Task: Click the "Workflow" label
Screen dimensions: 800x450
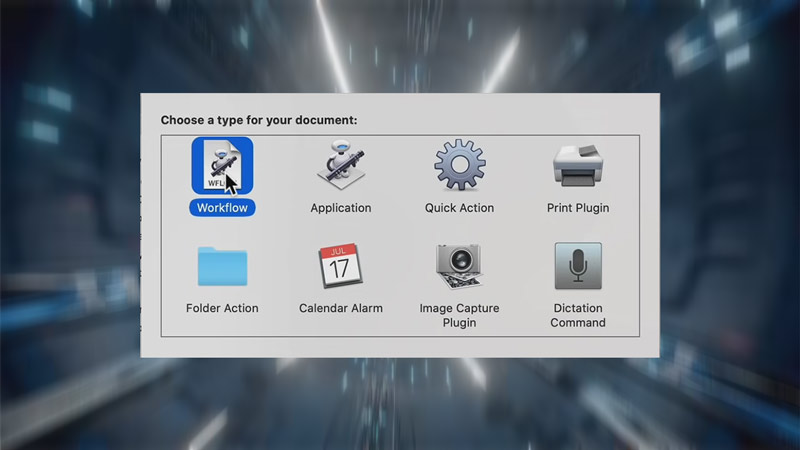Action: tap(222, 208)
